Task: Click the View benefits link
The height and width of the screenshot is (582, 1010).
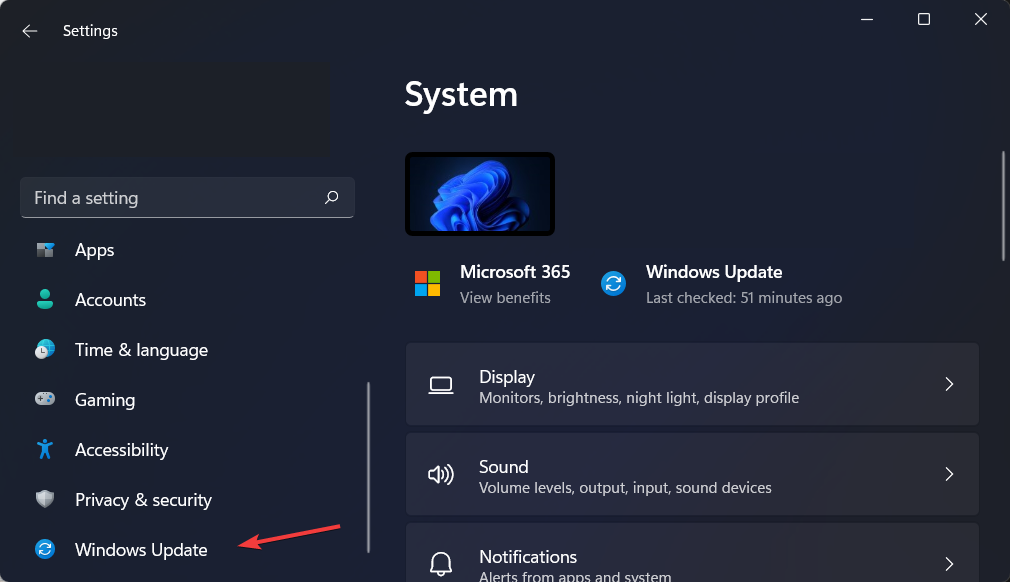Action: [x=504, y=297]
